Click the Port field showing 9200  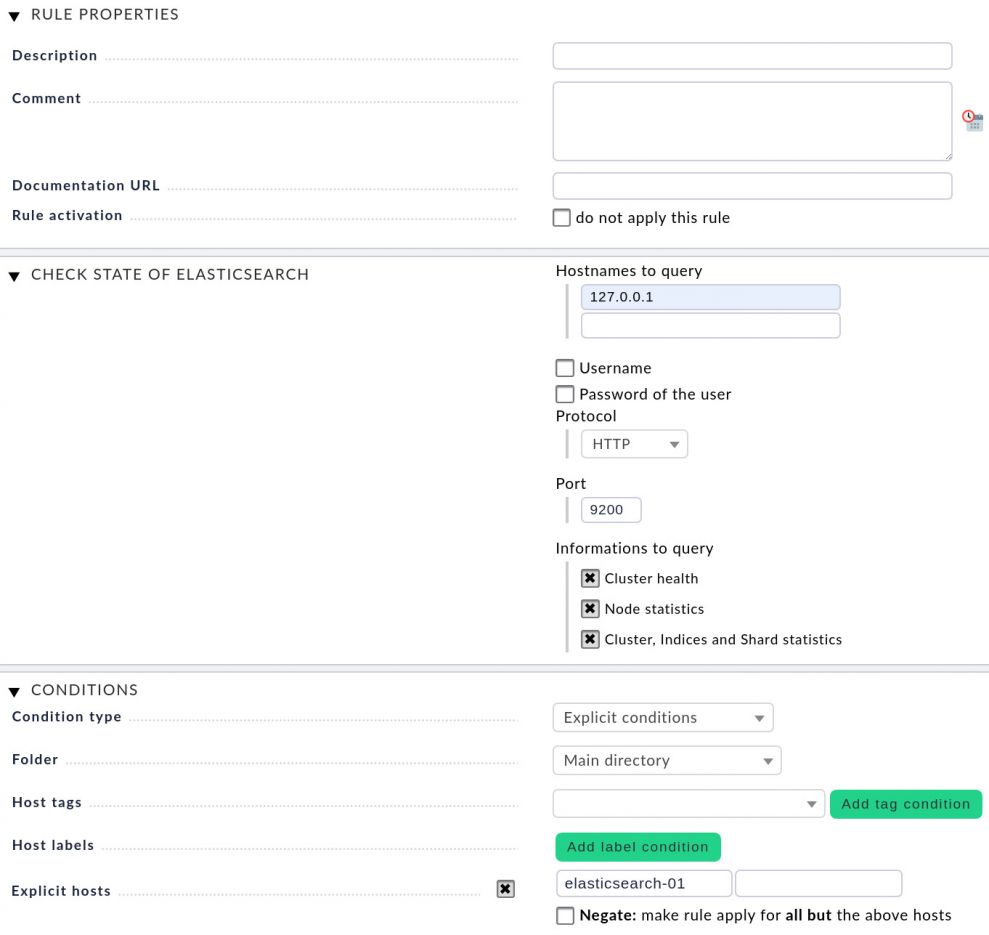click(611, 510)
